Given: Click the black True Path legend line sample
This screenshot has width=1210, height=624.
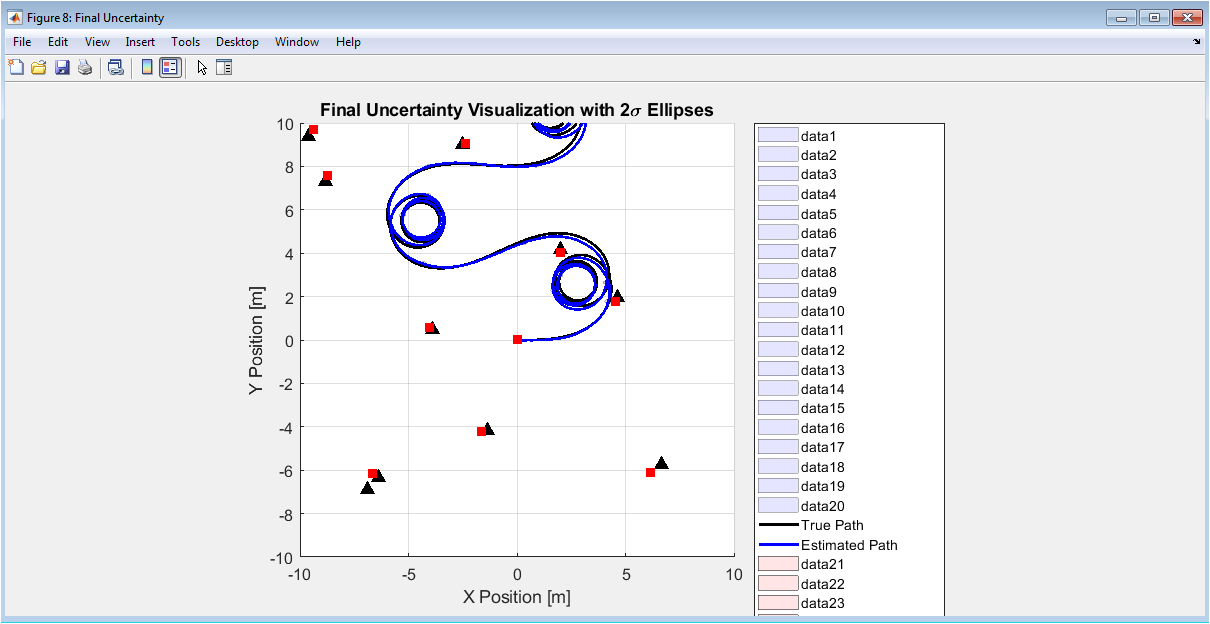Looking at the screenshot, I should click(778, 525).
